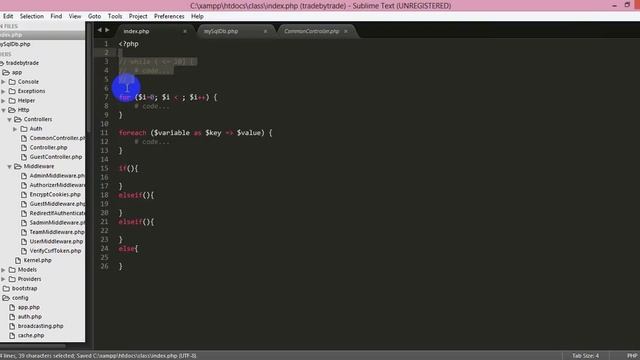640x360 pixels.
Task: Collapse the Controllers folder arrow
Action: (9, 119)
